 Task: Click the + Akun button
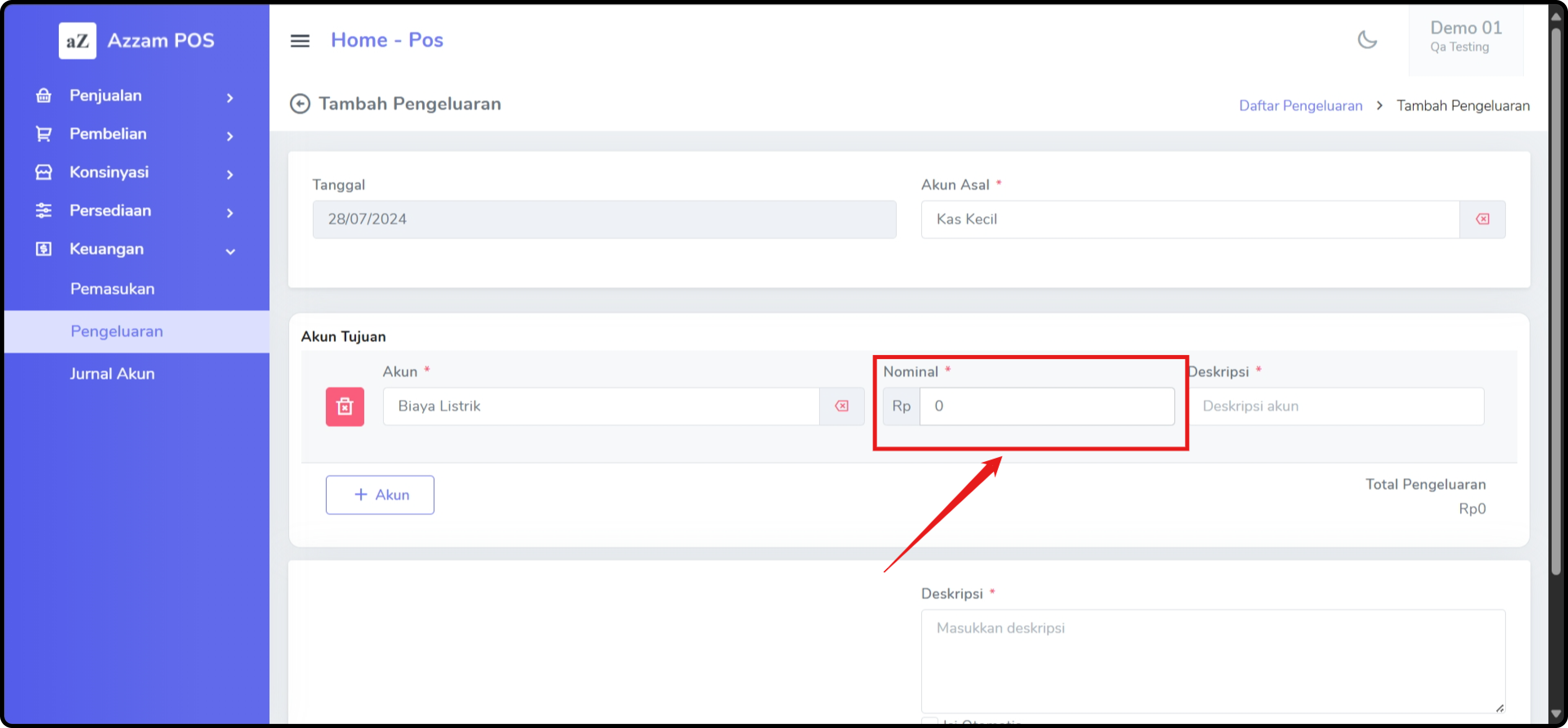pyautogui.click(x=380, y=495)
